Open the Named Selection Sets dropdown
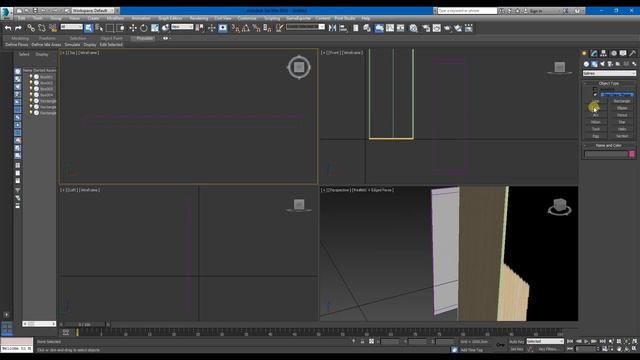This screenshot has height=360, width=640. pos(305,27)
